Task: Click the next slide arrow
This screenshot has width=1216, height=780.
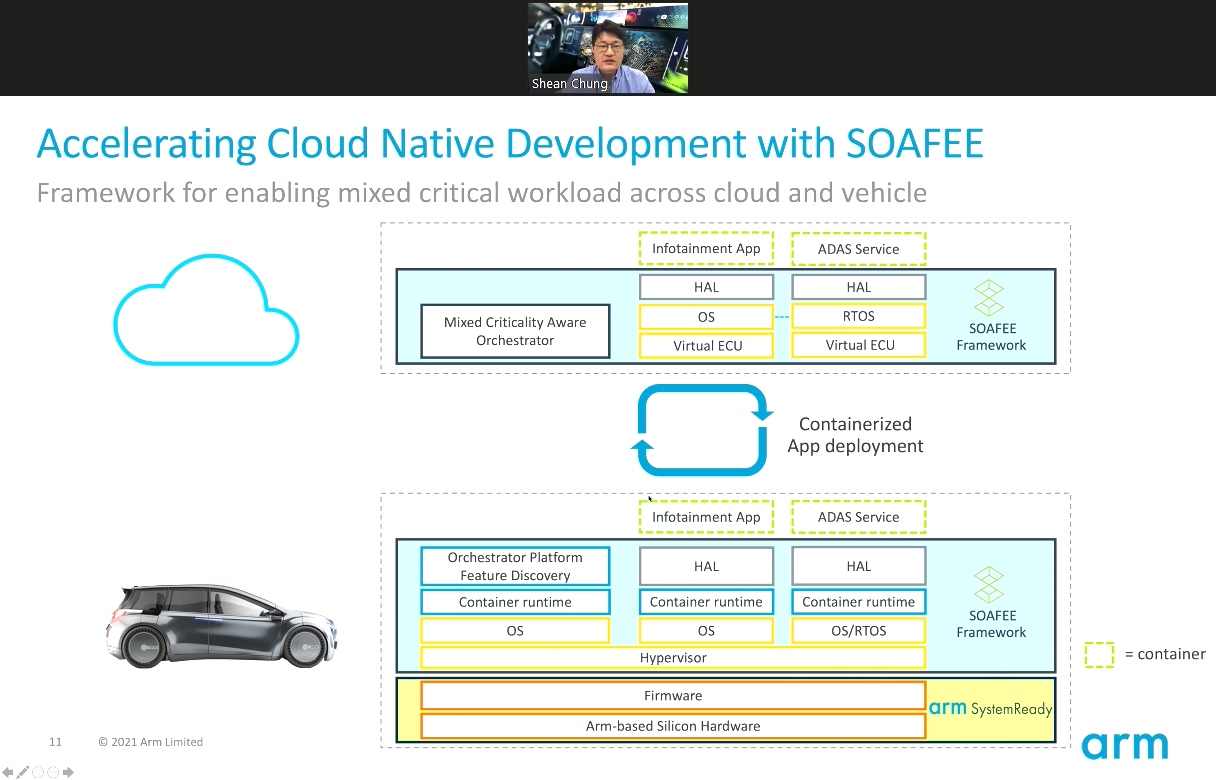Action: tap(69, 772)
